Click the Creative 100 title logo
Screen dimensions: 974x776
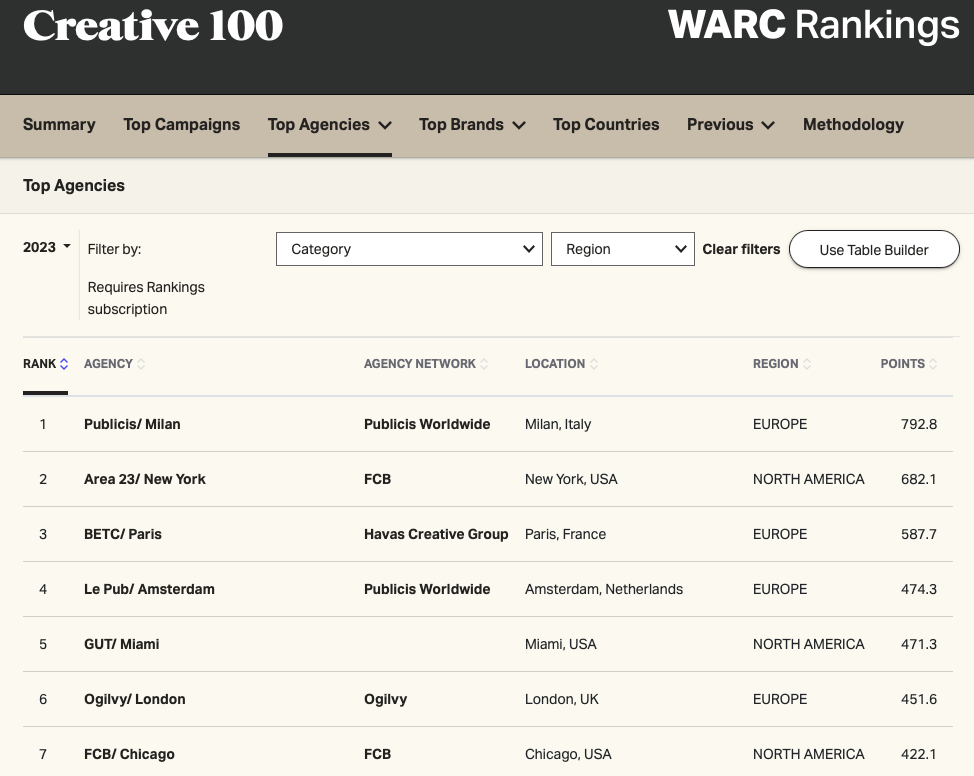[153, 25]
